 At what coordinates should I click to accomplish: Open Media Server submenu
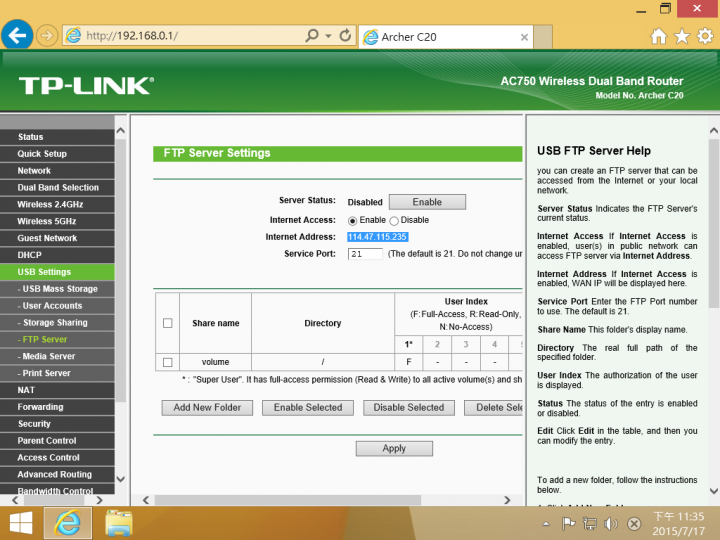tap(57, 356)
